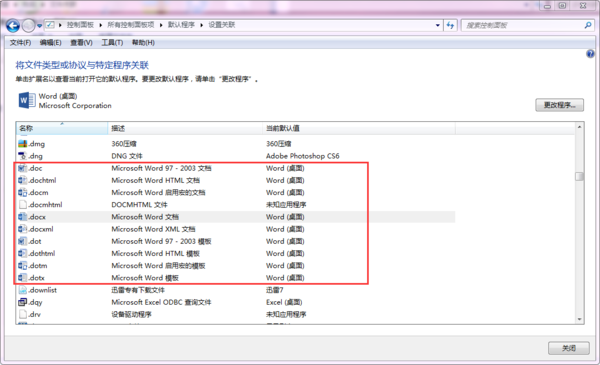600x365 pixels.
Task: Select the .docm file icon
Action: click(23, 192)
